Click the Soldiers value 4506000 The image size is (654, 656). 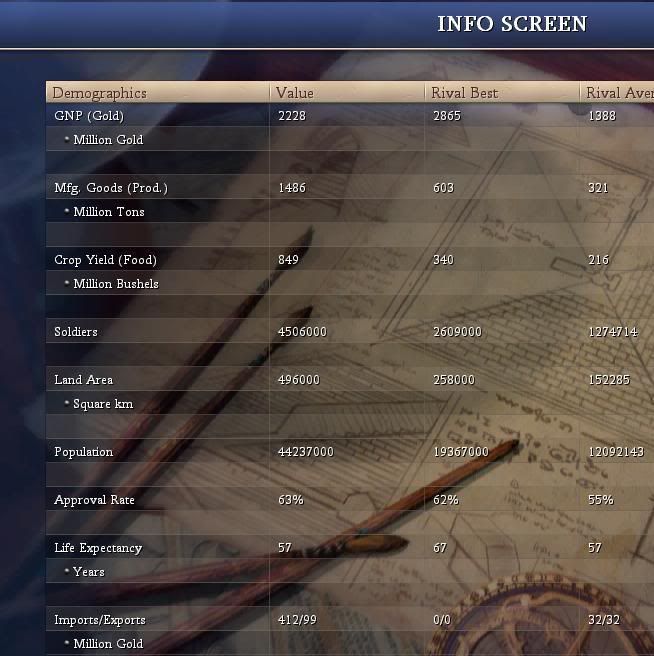point(302,332)
